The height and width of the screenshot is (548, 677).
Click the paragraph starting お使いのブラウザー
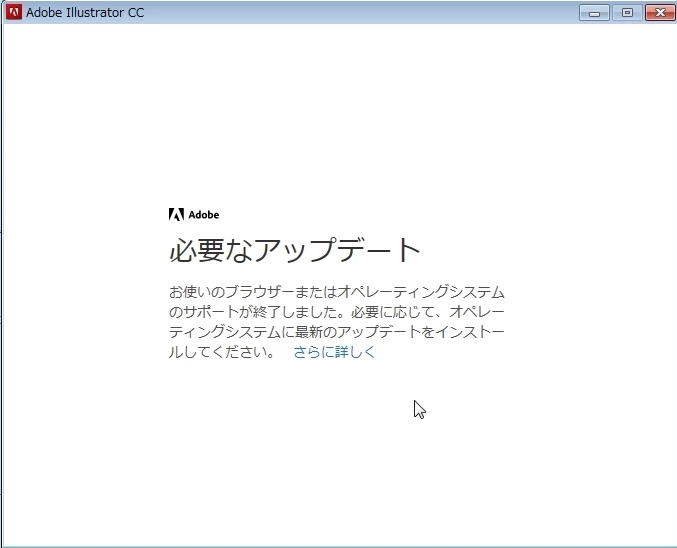(337, 322)
